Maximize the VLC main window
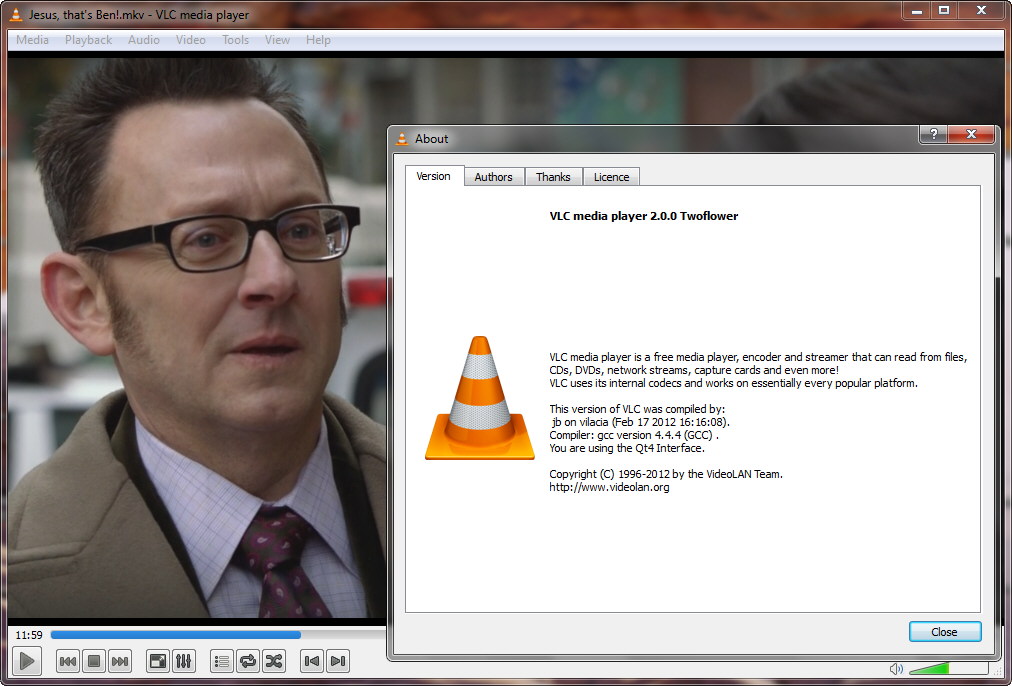Screen dimensions: 1012x686 pos(944,10)
